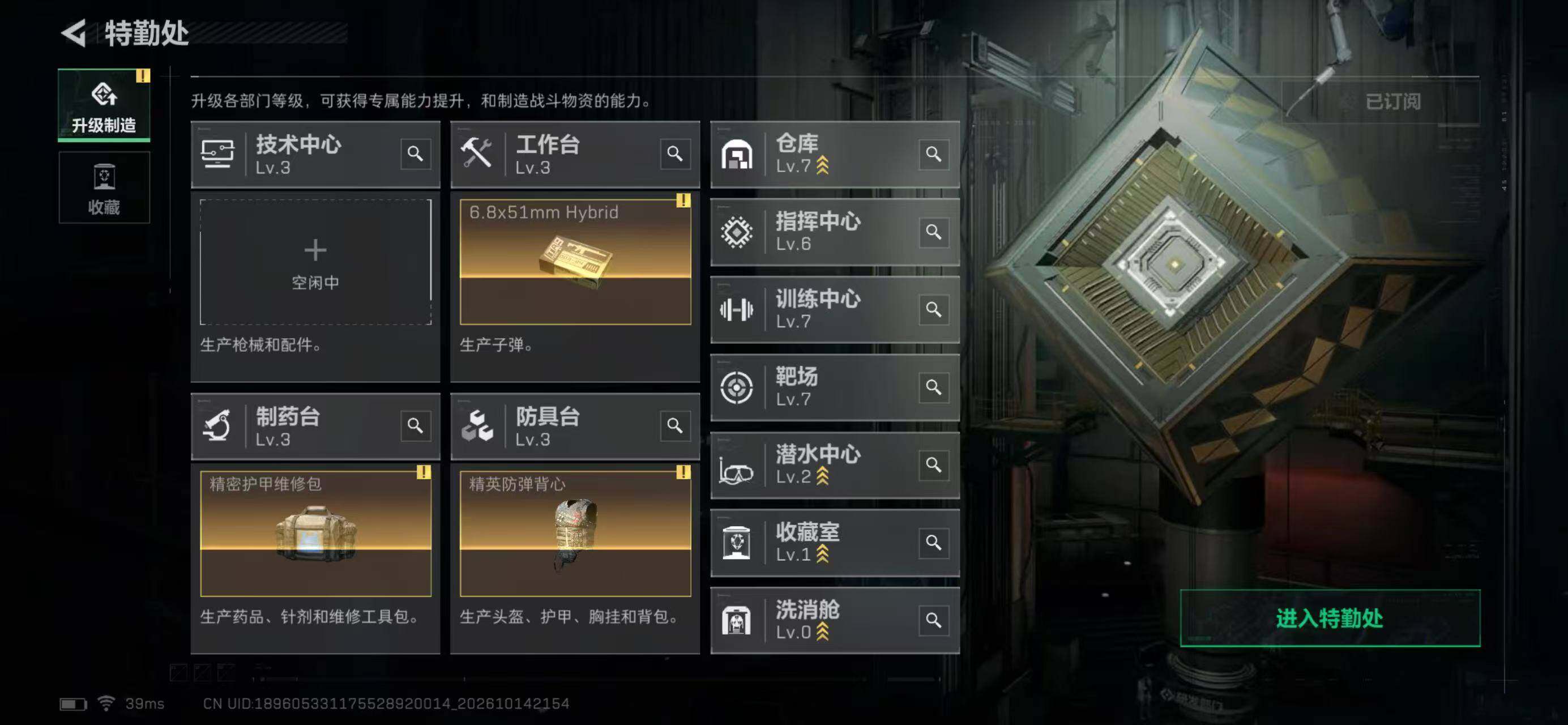Open the 收藏室 department row

(x=835, y=543)
